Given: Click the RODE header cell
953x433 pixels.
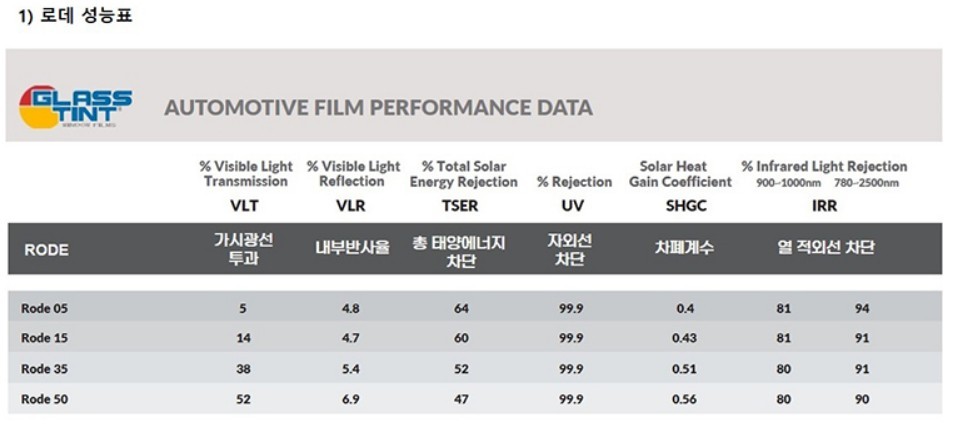Looking at the screenshot, I should click(45, 250).
